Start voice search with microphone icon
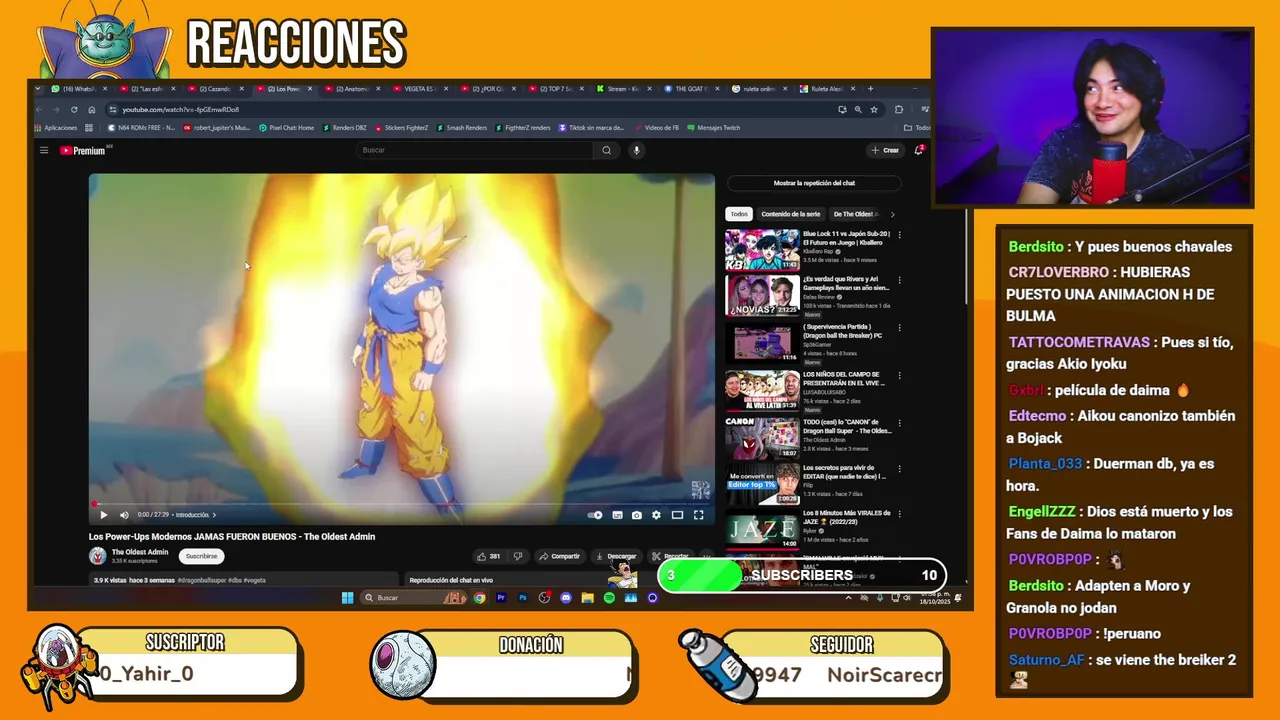 636,150
